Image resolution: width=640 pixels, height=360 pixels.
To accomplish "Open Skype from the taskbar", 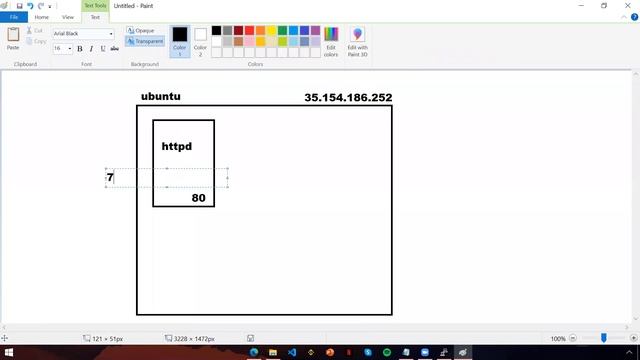I will (368, 352).
